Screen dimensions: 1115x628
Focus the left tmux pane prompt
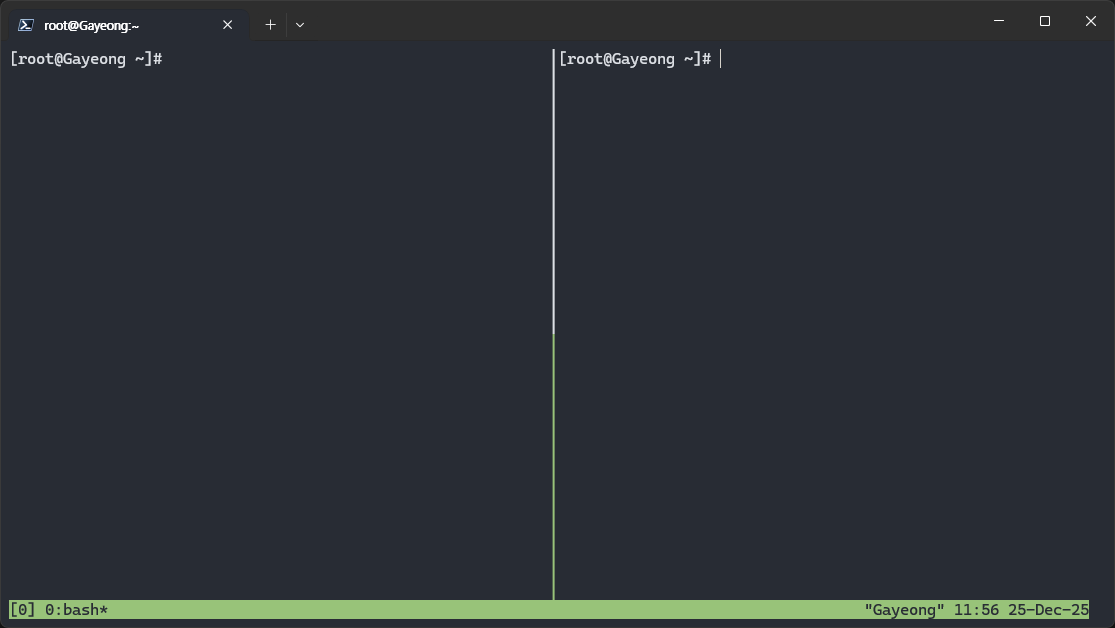coord(86,59)
